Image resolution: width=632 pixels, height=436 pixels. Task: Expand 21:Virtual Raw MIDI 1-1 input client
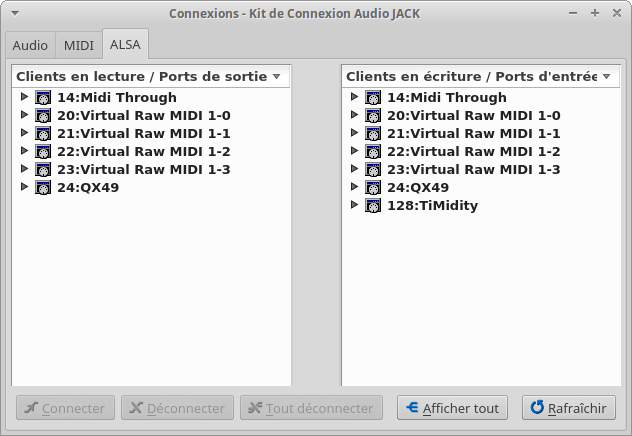354,133
